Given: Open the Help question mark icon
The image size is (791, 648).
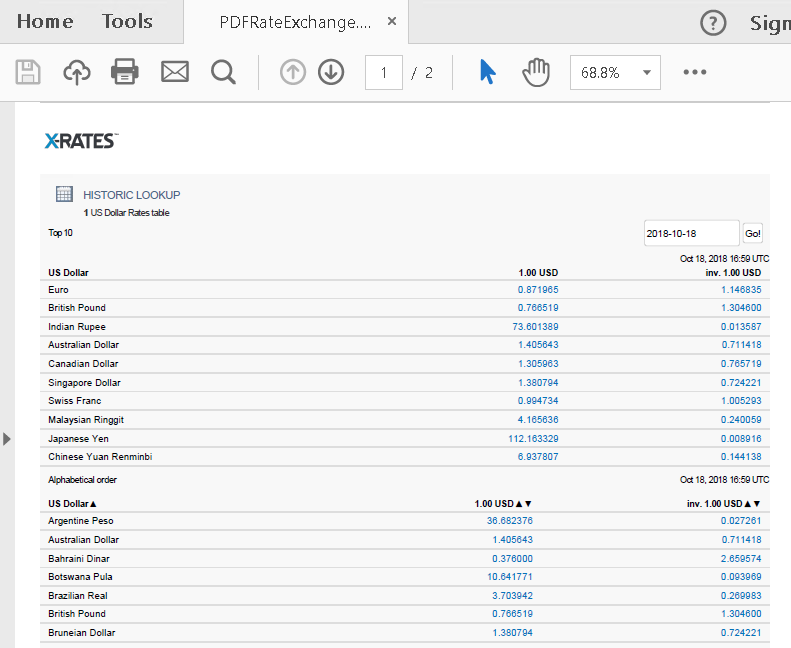Looking at the screenshot, I should pos(712,23).
